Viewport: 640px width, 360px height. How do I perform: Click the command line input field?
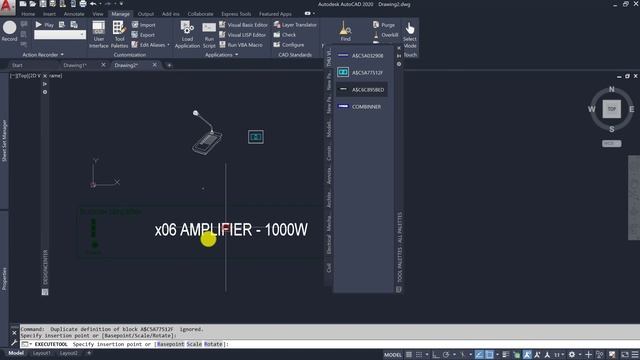[x=330, y=344]
